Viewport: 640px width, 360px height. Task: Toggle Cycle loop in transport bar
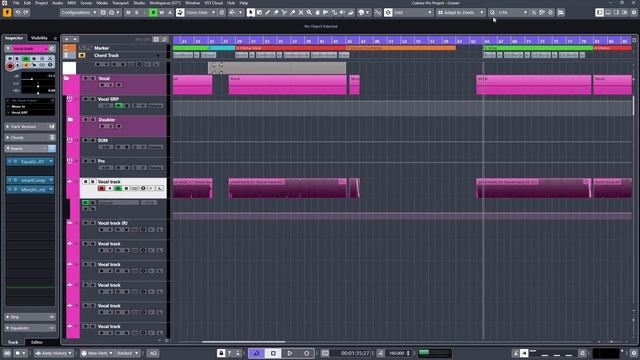point(256,353)
